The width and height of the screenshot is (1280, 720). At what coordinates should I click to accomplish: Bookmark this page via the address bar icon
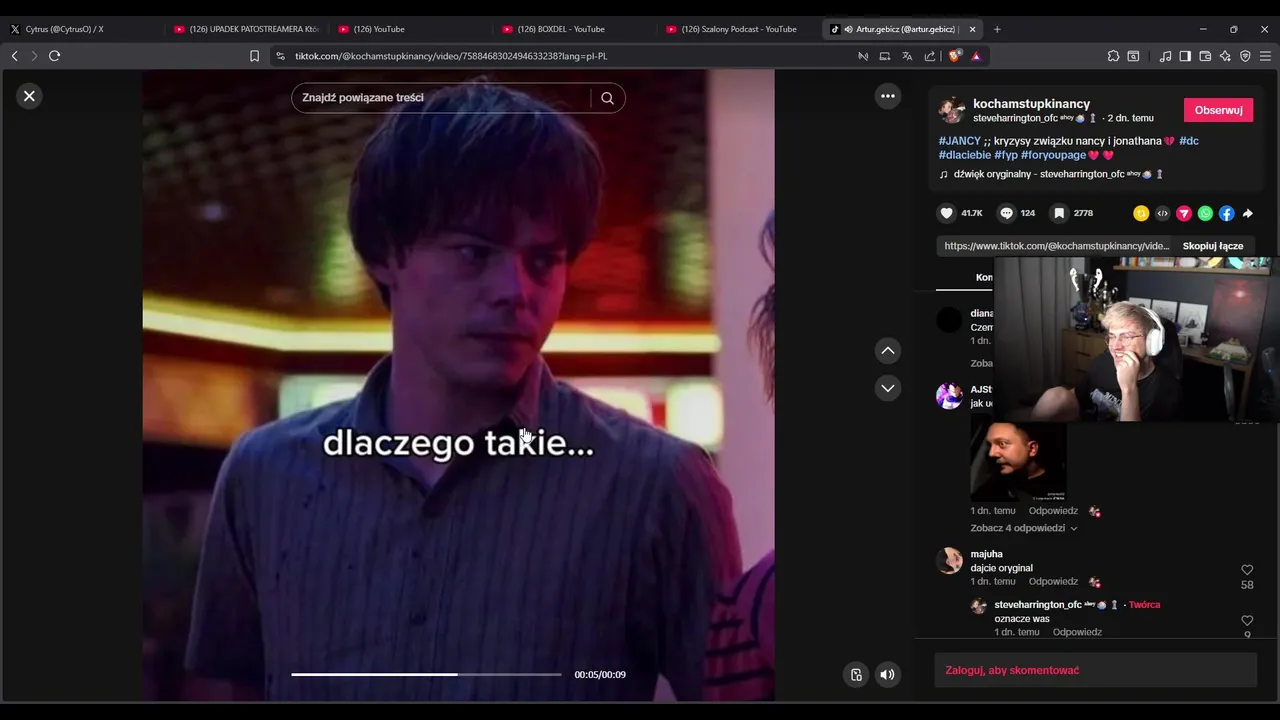coord(255,56)
